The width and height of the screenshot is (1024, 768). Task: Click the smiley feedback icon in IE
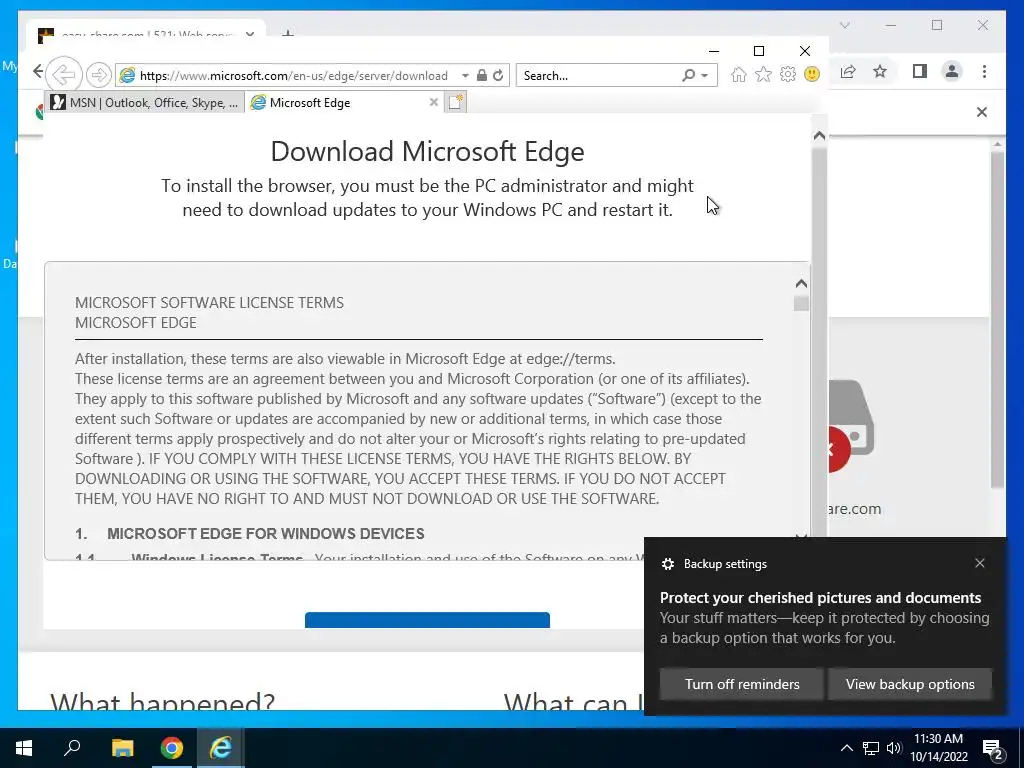[812, 74]
